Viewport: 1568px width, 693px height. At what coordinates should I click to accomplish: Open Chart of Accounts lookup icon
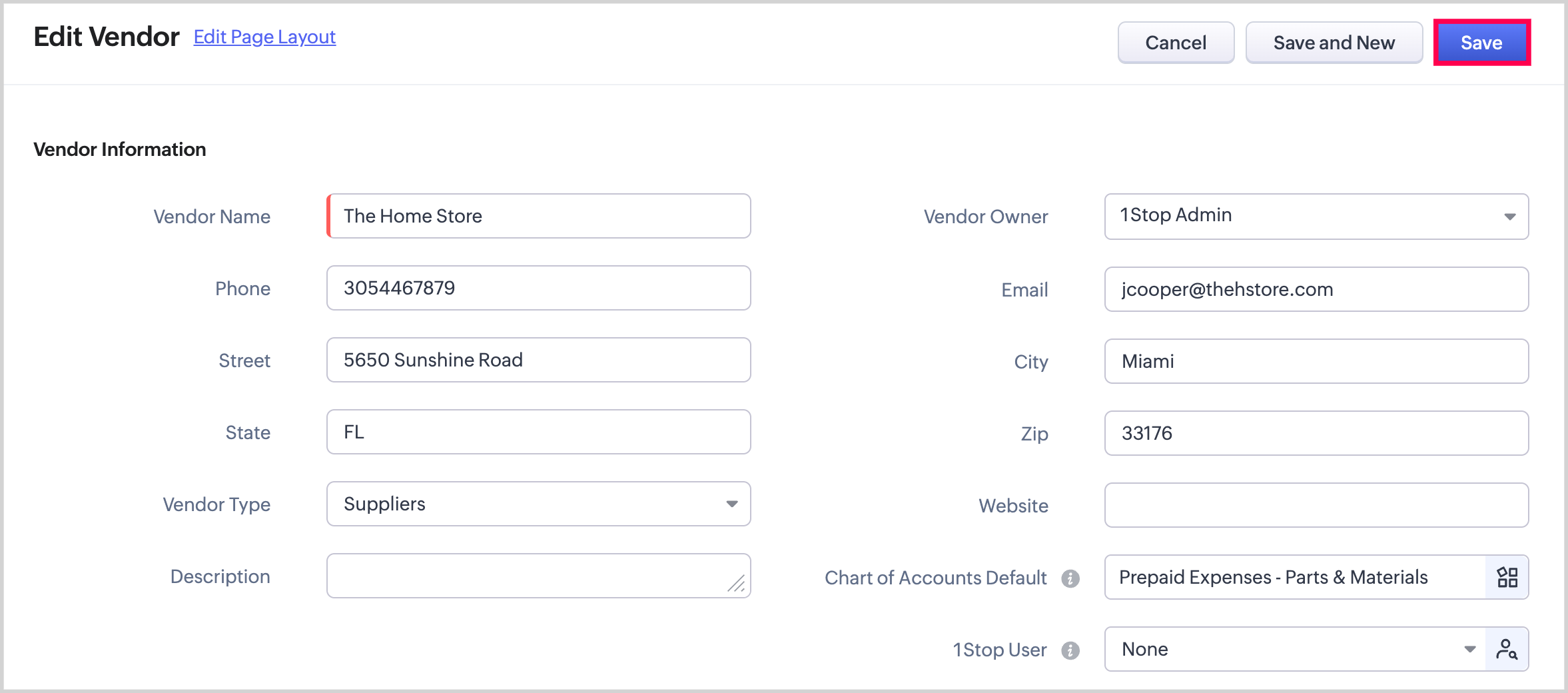point(1507,577)
